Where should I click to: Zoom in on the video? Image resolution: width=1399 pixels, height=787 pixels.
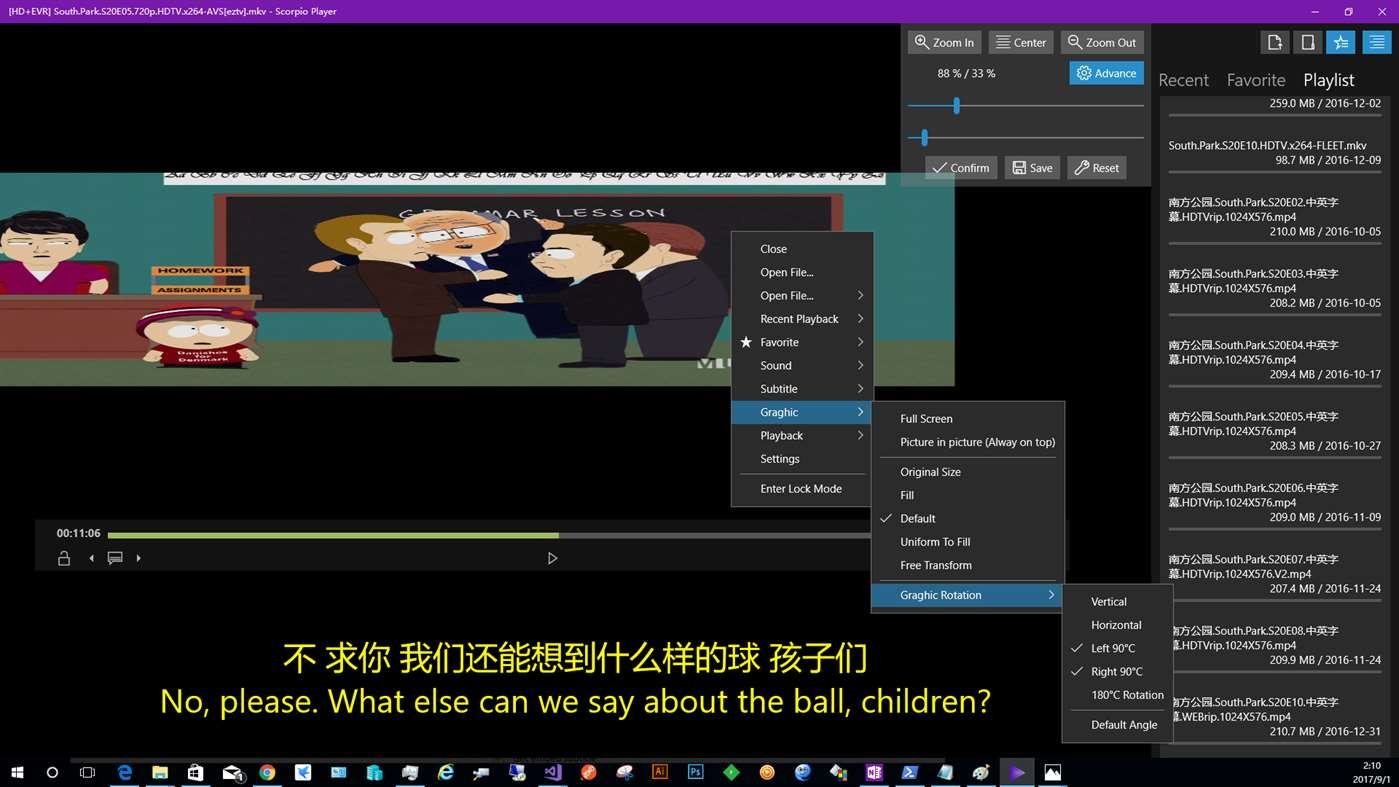pos(944,42)
